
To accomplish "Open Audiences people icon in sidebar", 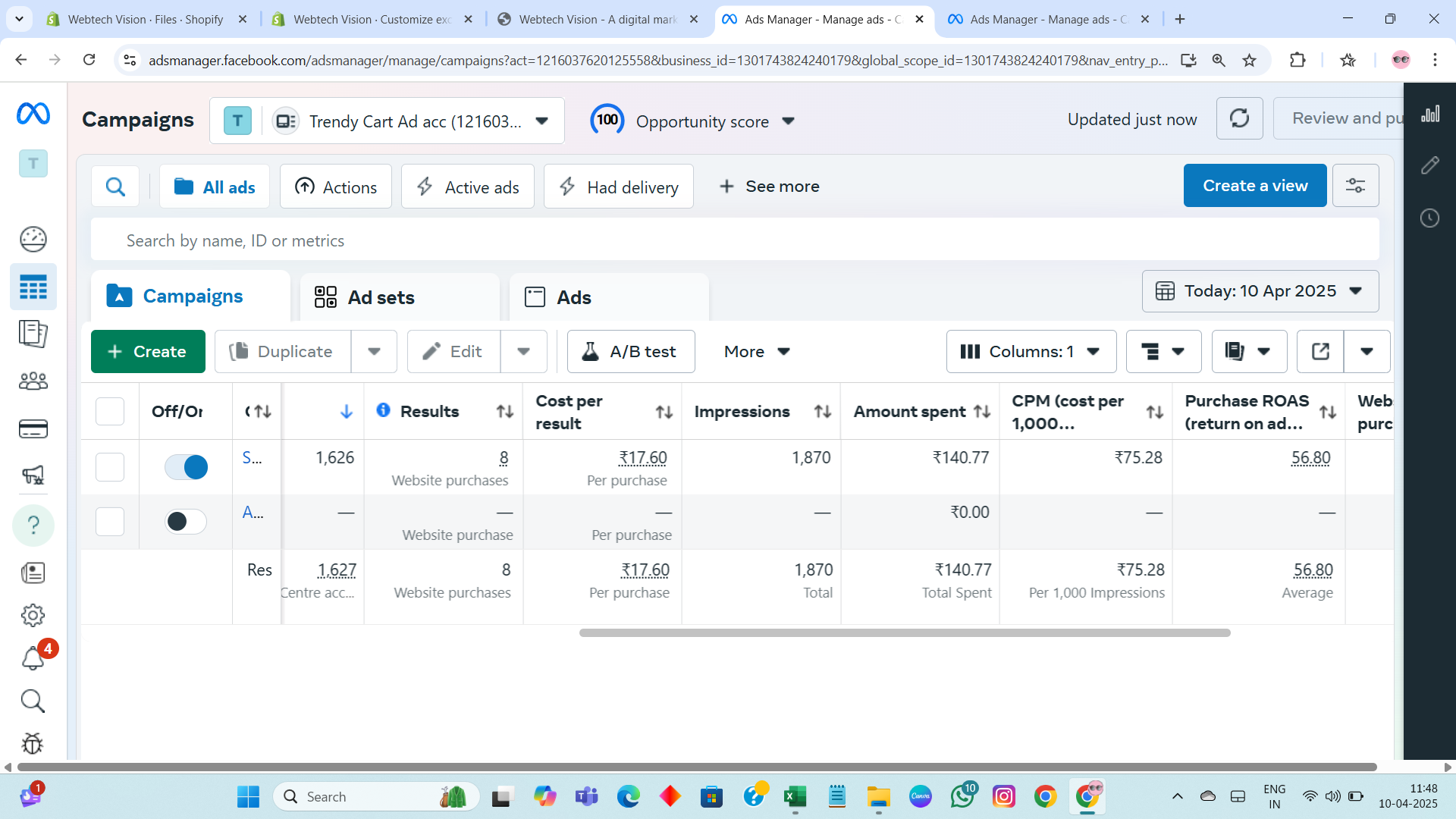I will [x=33, y=381].
